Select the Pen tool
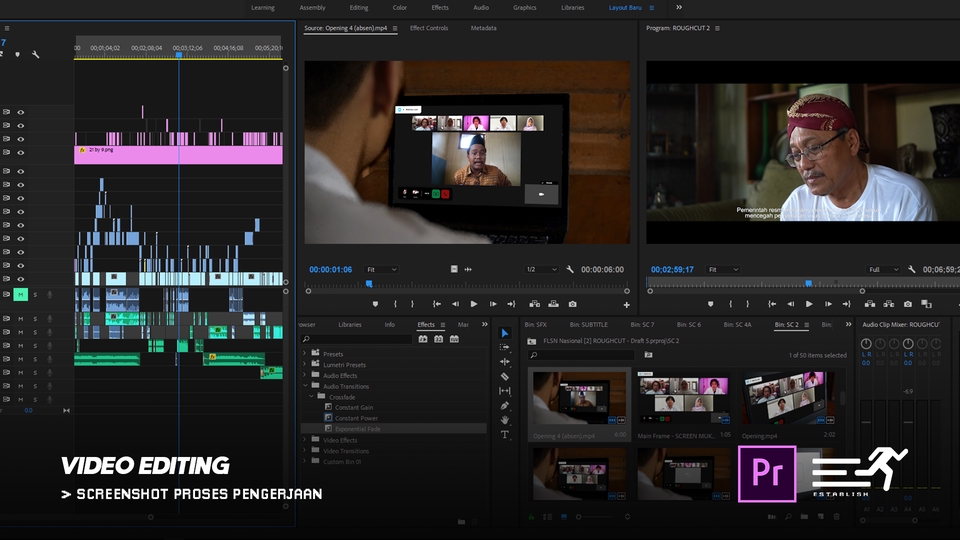The image size is (960, 540). [x=504, y=405]
